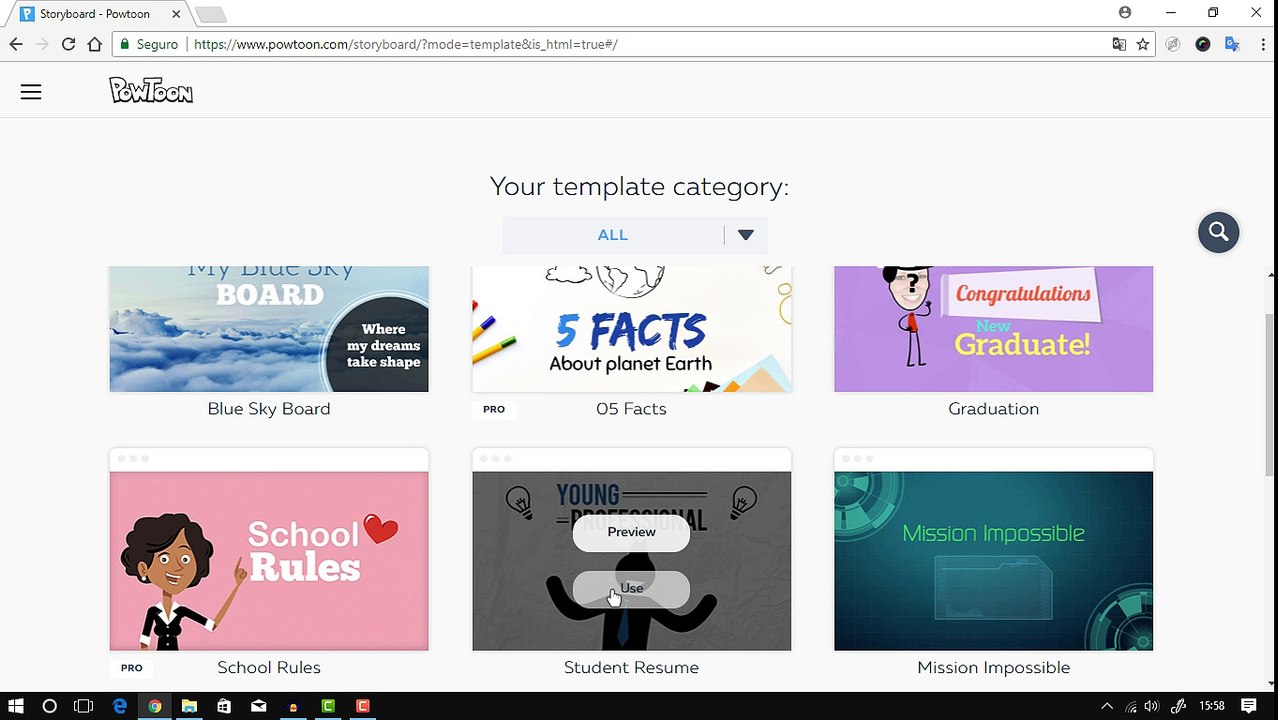Use the Student Resume template
Viewport: 1278px width, 720px height.
tap(631, 588)
